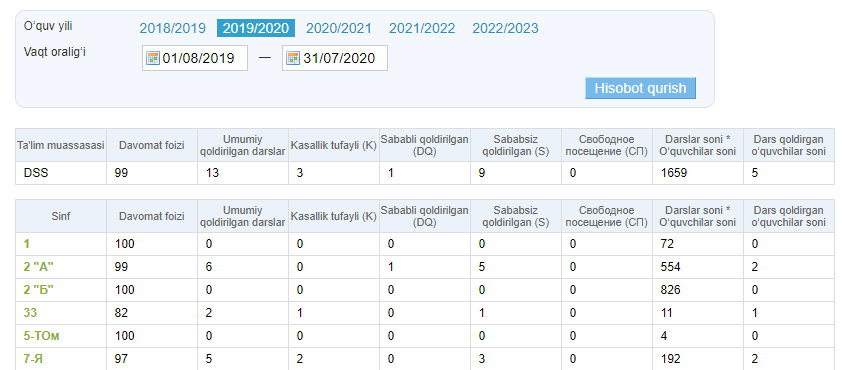This screenshot has height=370, width=842.
Task: Switch to the 2022/2023 school year
Action: pos(505,28)
